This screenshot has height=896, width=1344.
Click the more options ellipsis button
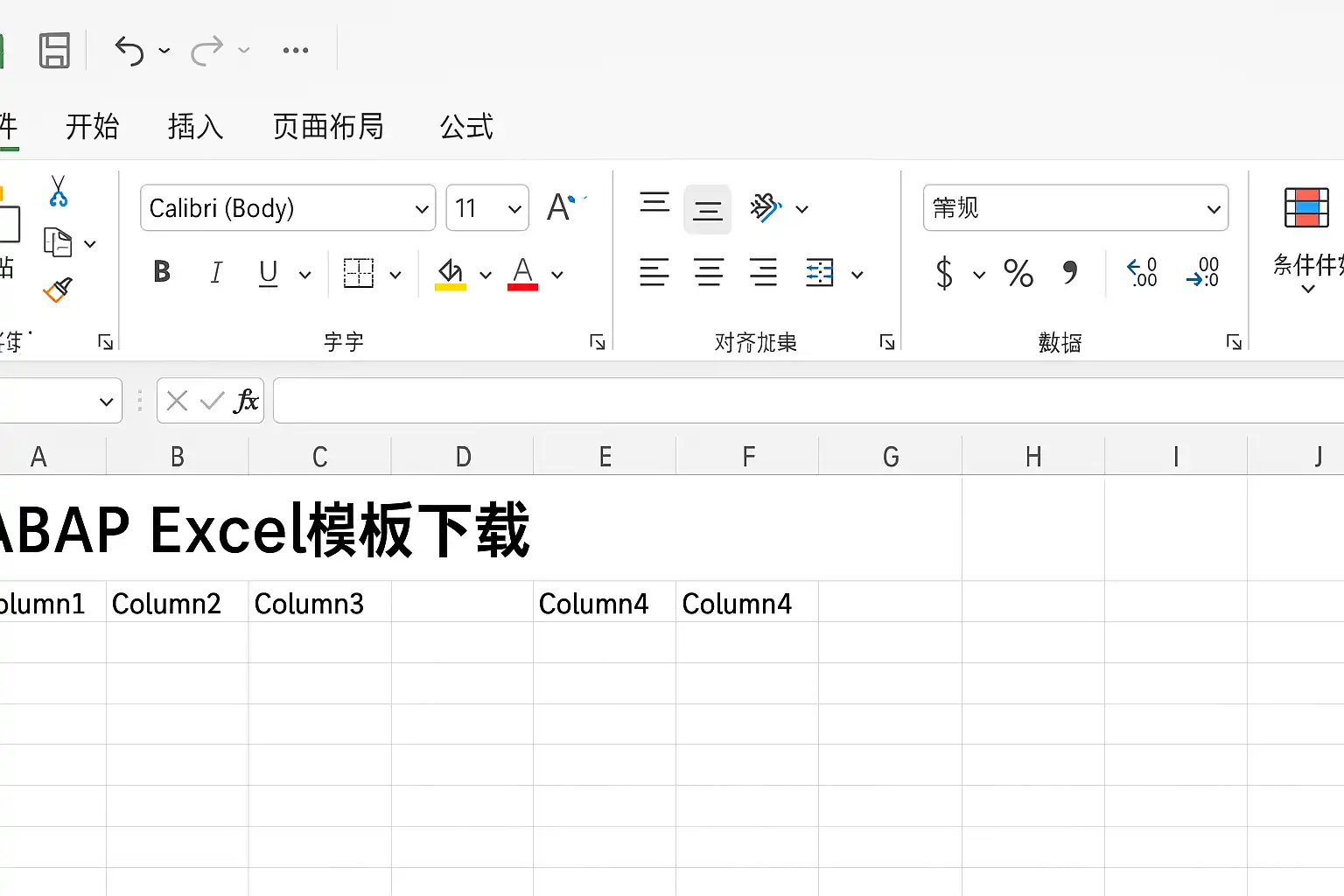point(296,51)
